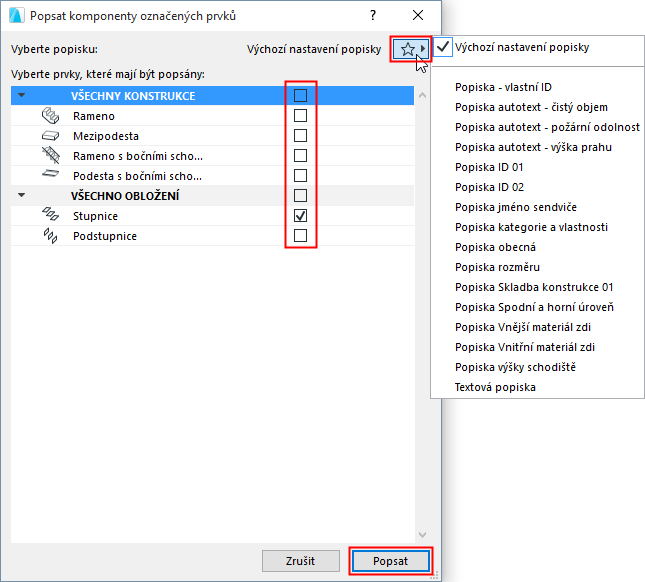The height and width of the screenshot is (582, 645).
Task: Collapse the VŠECHNY KONSTRUKCE group
Action: coord(22,96)
